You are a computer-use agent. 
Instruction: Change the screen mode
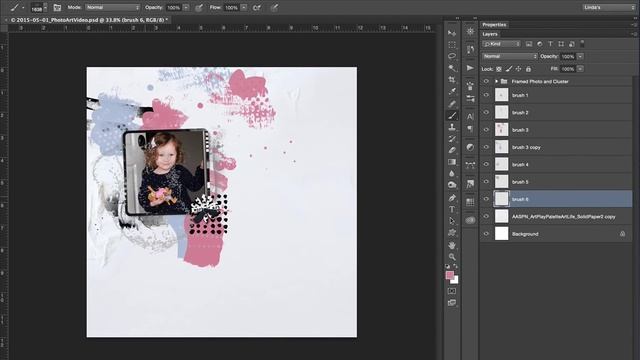[452, 303]
